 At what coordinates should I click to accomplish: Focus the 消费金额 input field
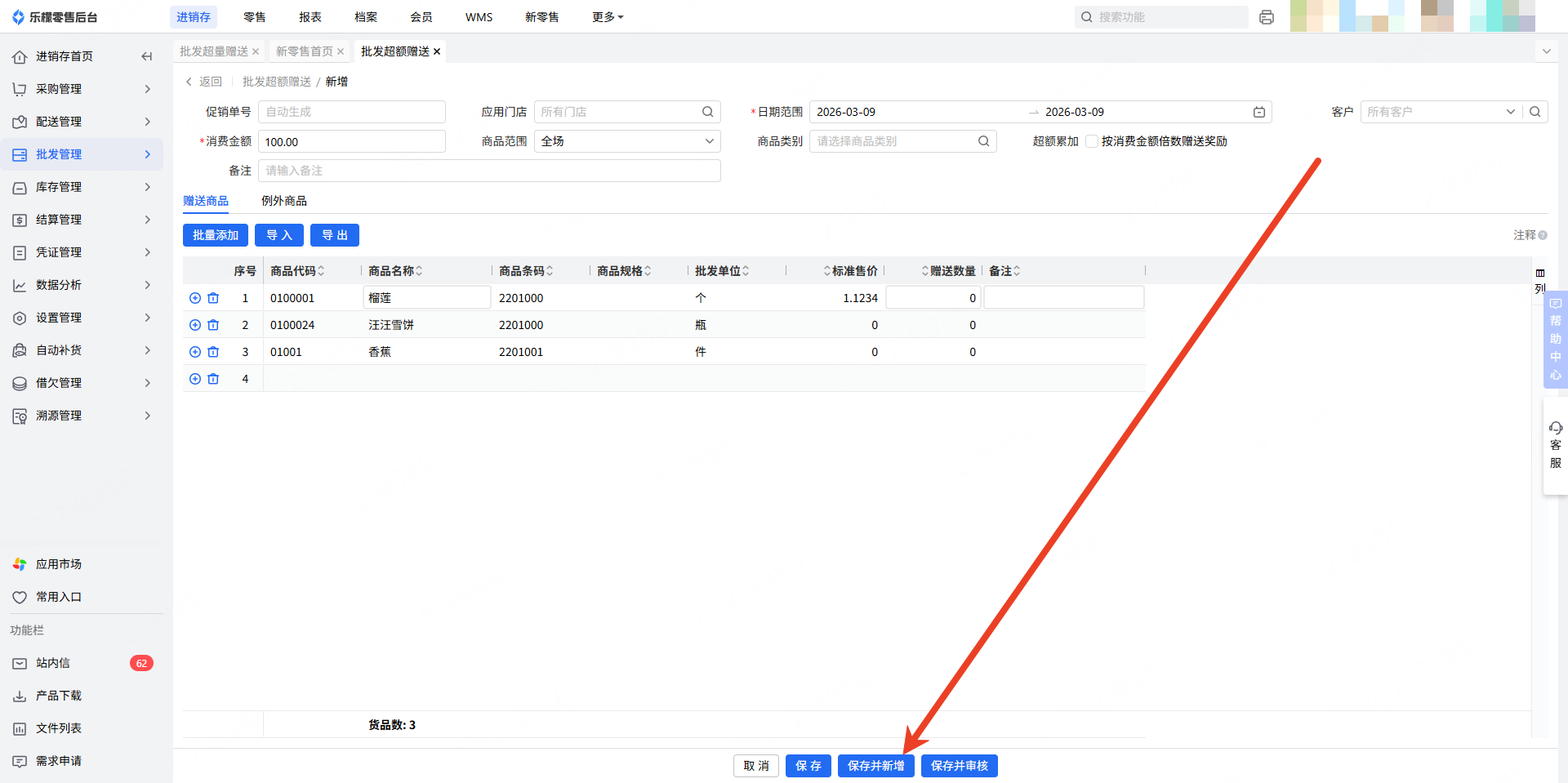[x=352, y=141]
